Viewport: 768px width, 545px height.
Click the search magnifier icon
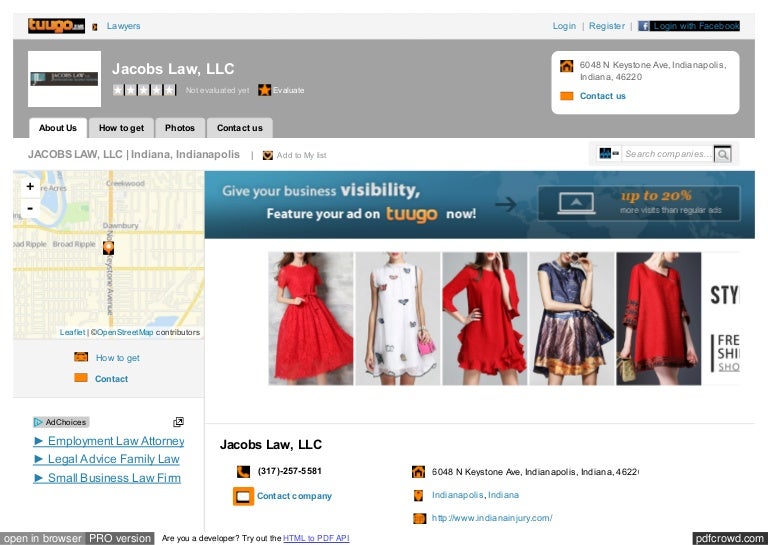point(722,154)
